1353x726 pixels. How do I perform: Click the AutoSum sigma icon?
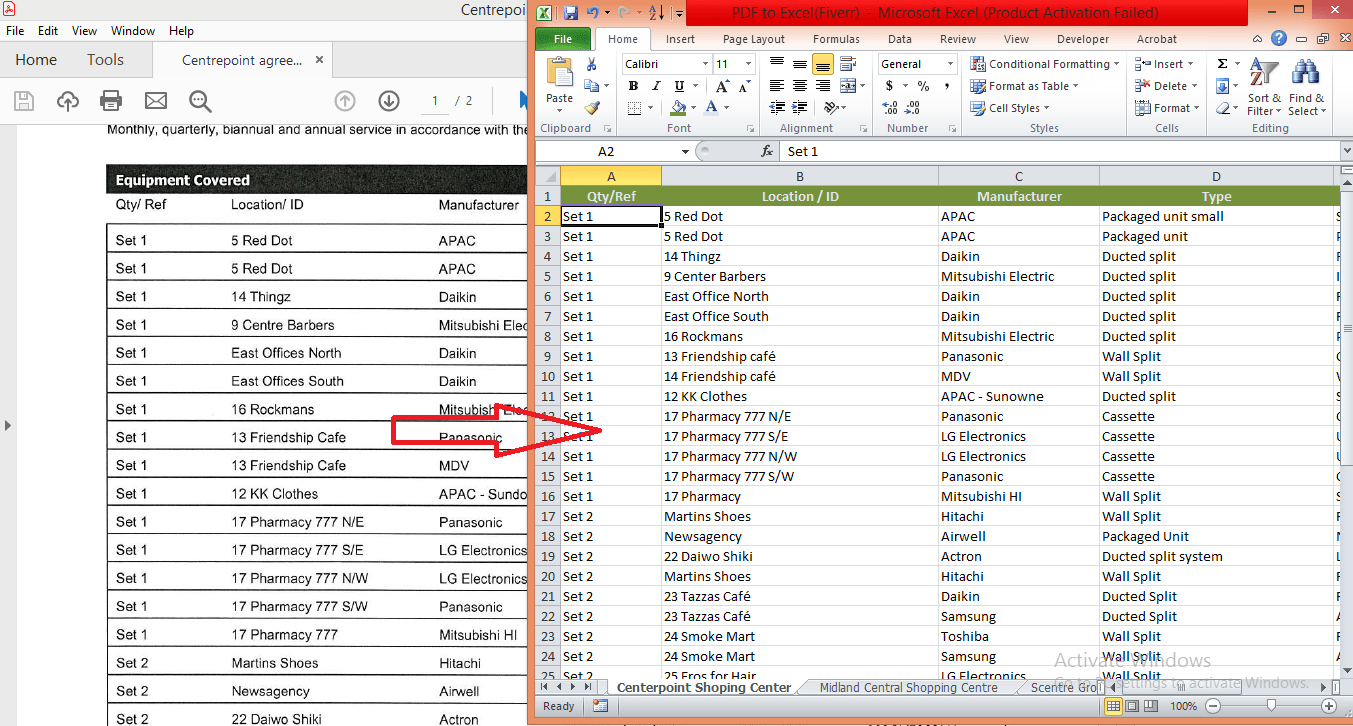[1222, 64]
